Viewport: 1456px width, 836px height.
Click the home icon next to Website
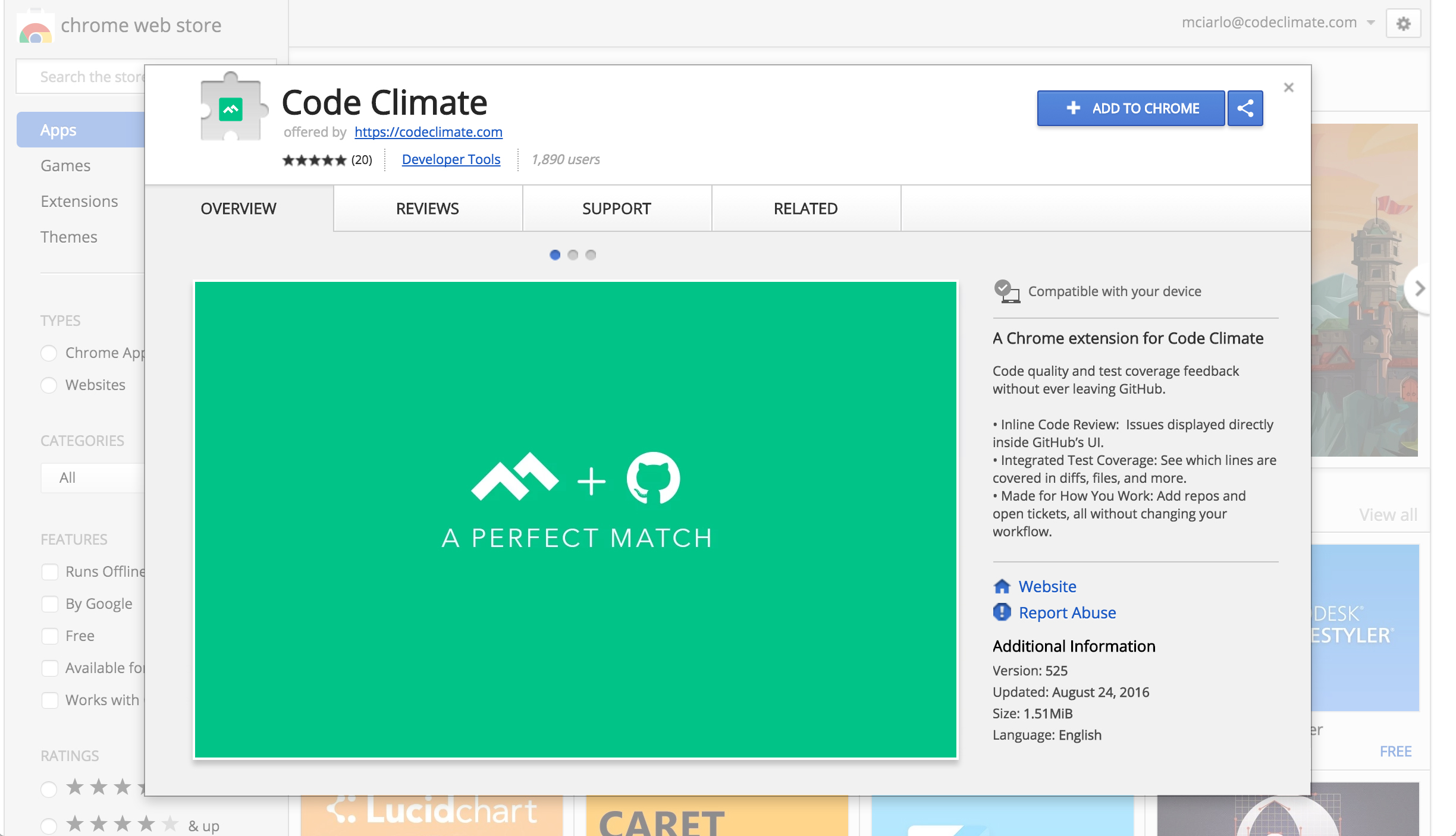click(1002, 586)
